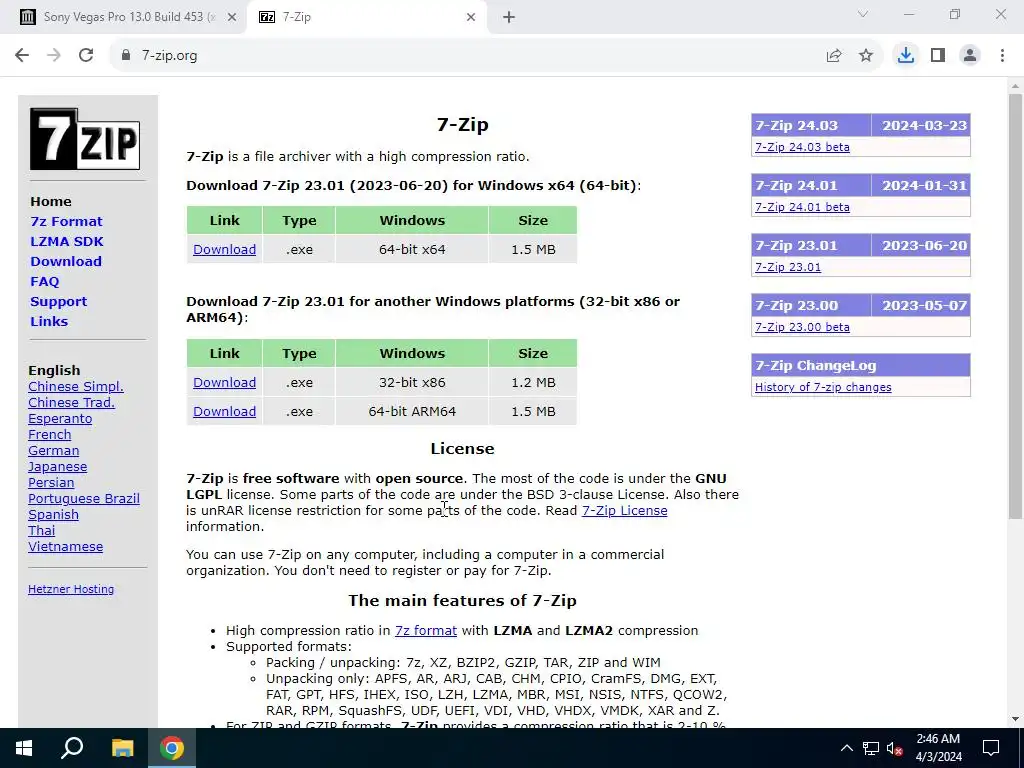Click the muted volume tray icon
This screenshot has height=768, width=1024.
pos(895,748)
